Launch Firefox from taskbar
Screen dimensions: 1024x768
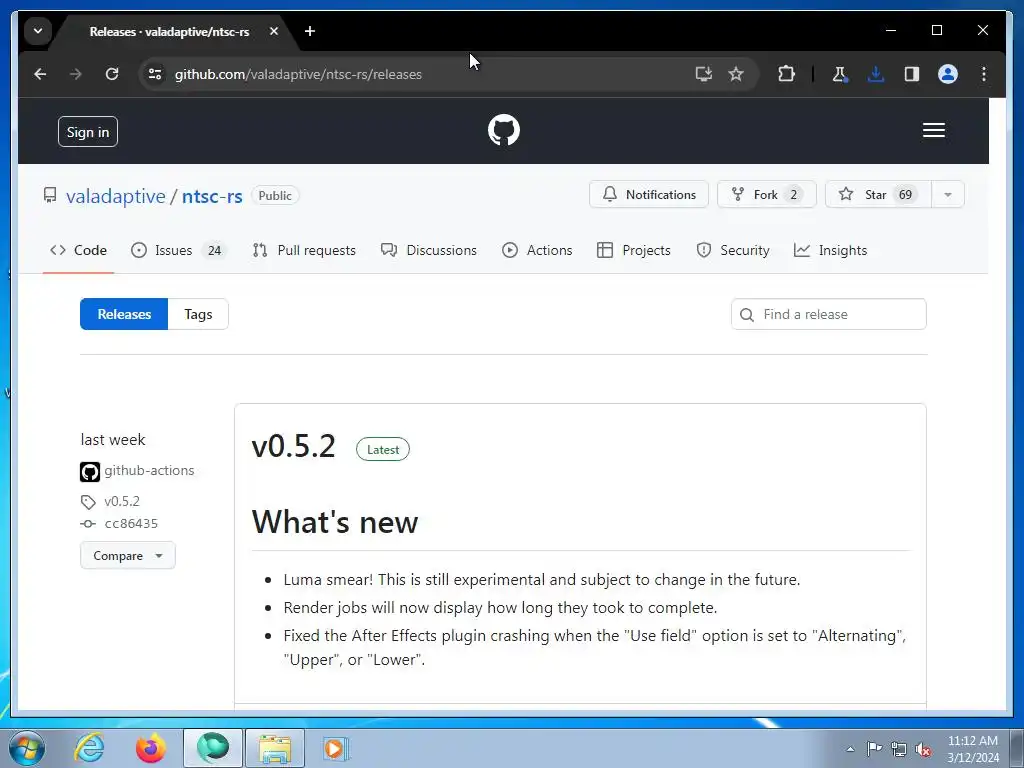150,748
